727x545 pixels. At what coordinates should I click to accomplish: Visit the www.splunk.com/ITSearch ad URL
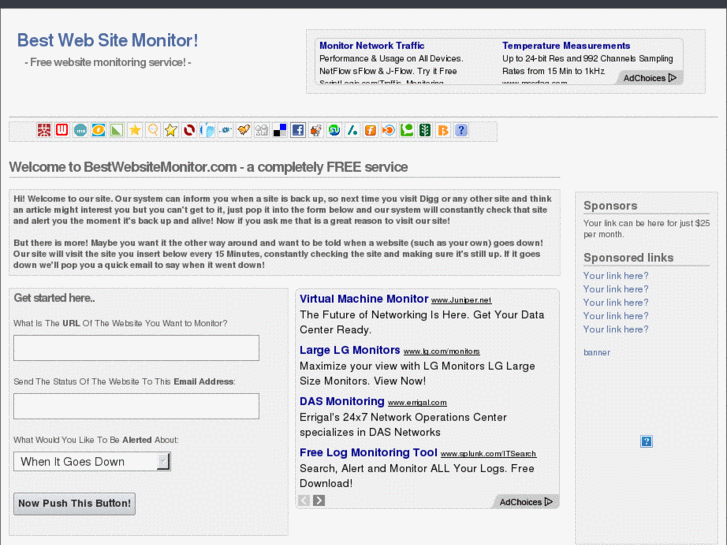(x=489, y=454)
